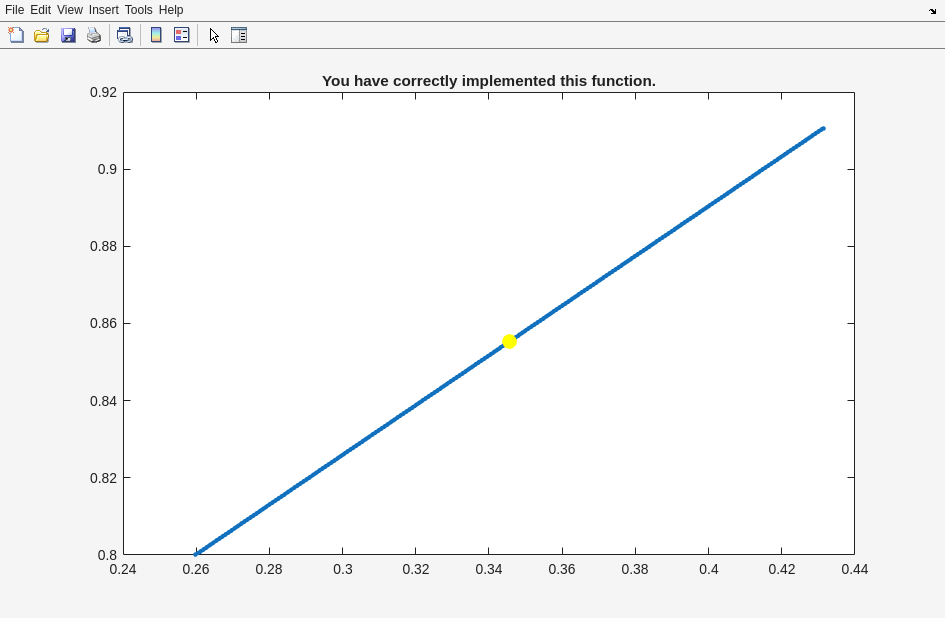This screenshot has width=945, height=618.
Task: Select the plot title 'You have correctly implemented this function.'
Action: tap(489, 81)
